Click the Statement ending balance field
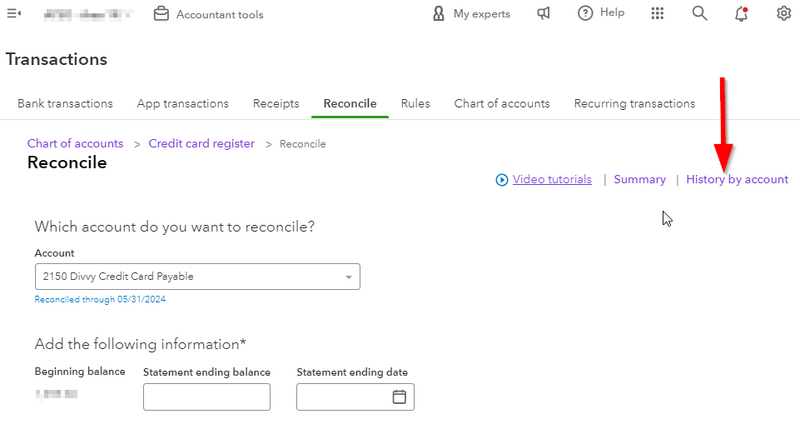Screen dimensions: 800x424 coord(207,397)
